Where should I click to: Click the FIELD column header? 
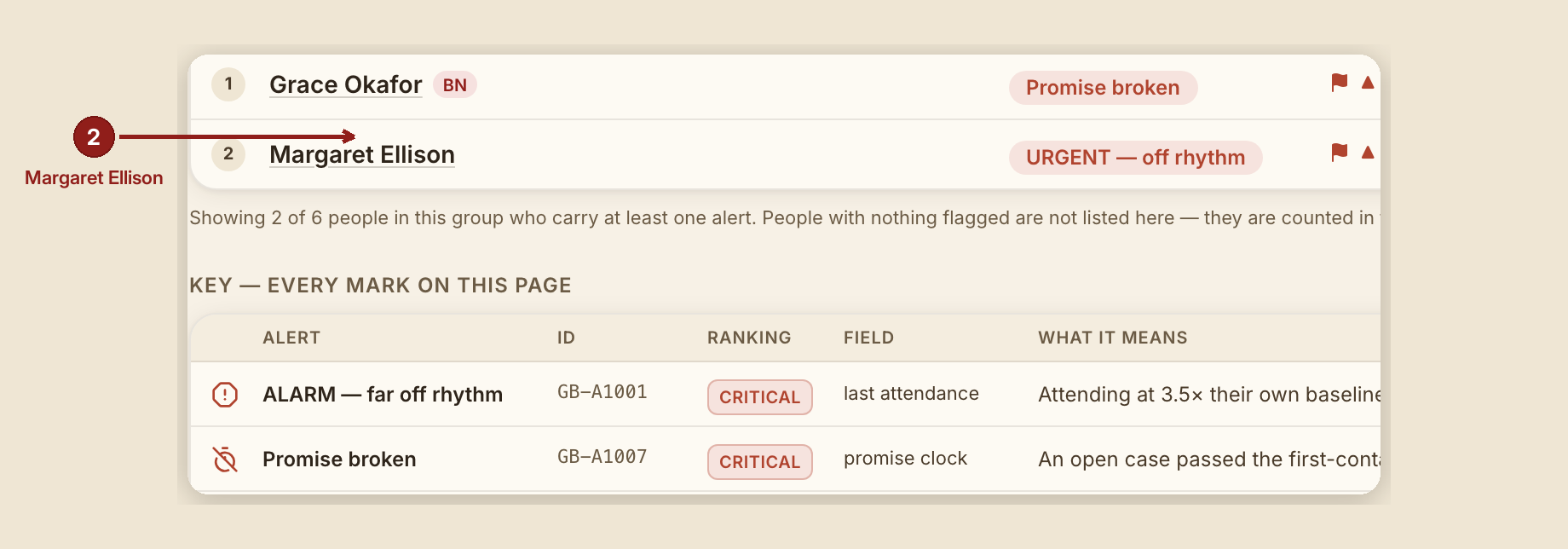(x=868, y=338)
